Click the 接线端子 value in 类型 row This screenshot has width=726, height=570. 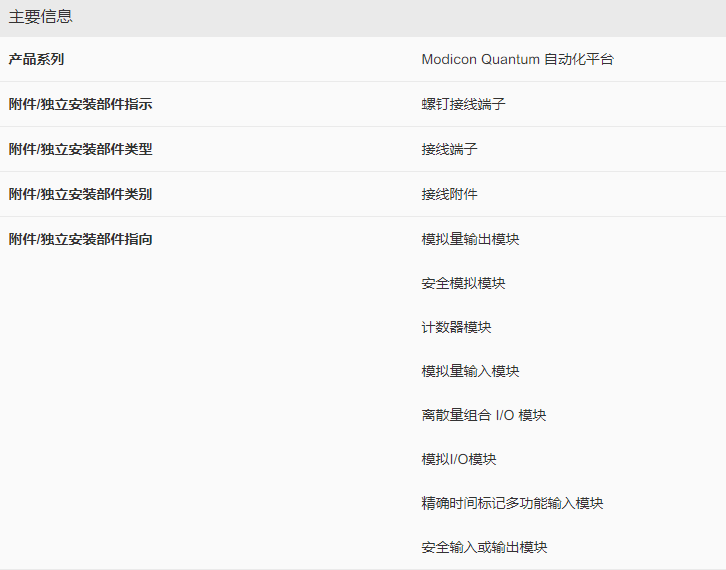[x=449, y=149]
